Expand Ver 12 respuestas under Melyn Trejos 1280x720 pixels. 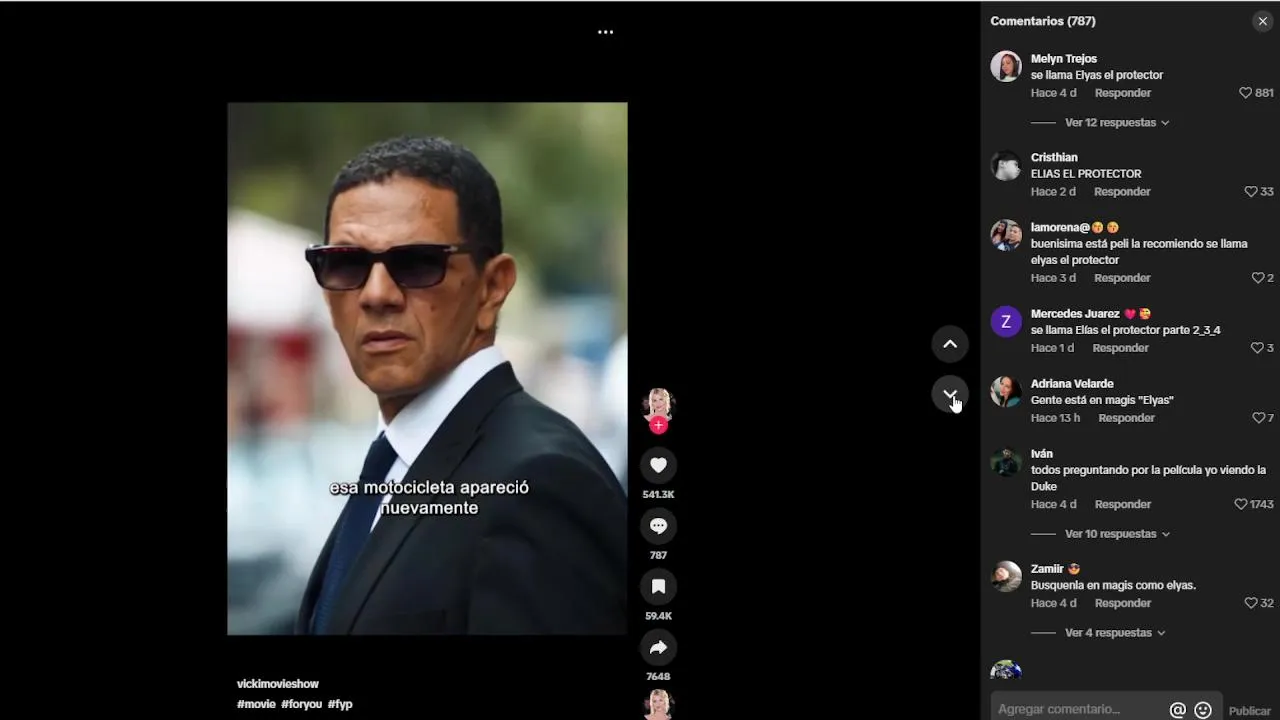coord(1116,123)
